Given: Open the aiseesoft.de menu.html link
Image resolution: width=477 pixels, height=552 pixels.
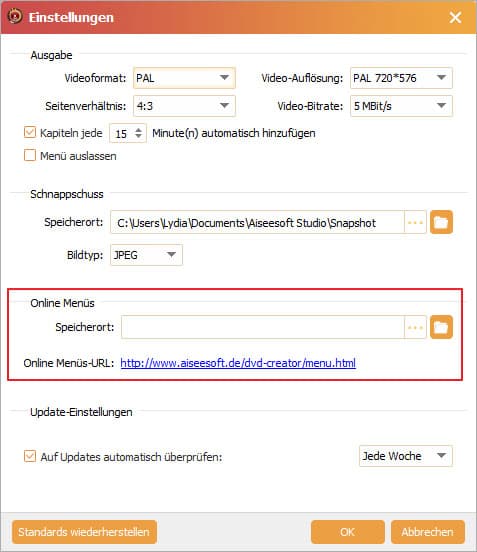Looking at the screenshot, I should pyautogui.click(x=238, y=363).
